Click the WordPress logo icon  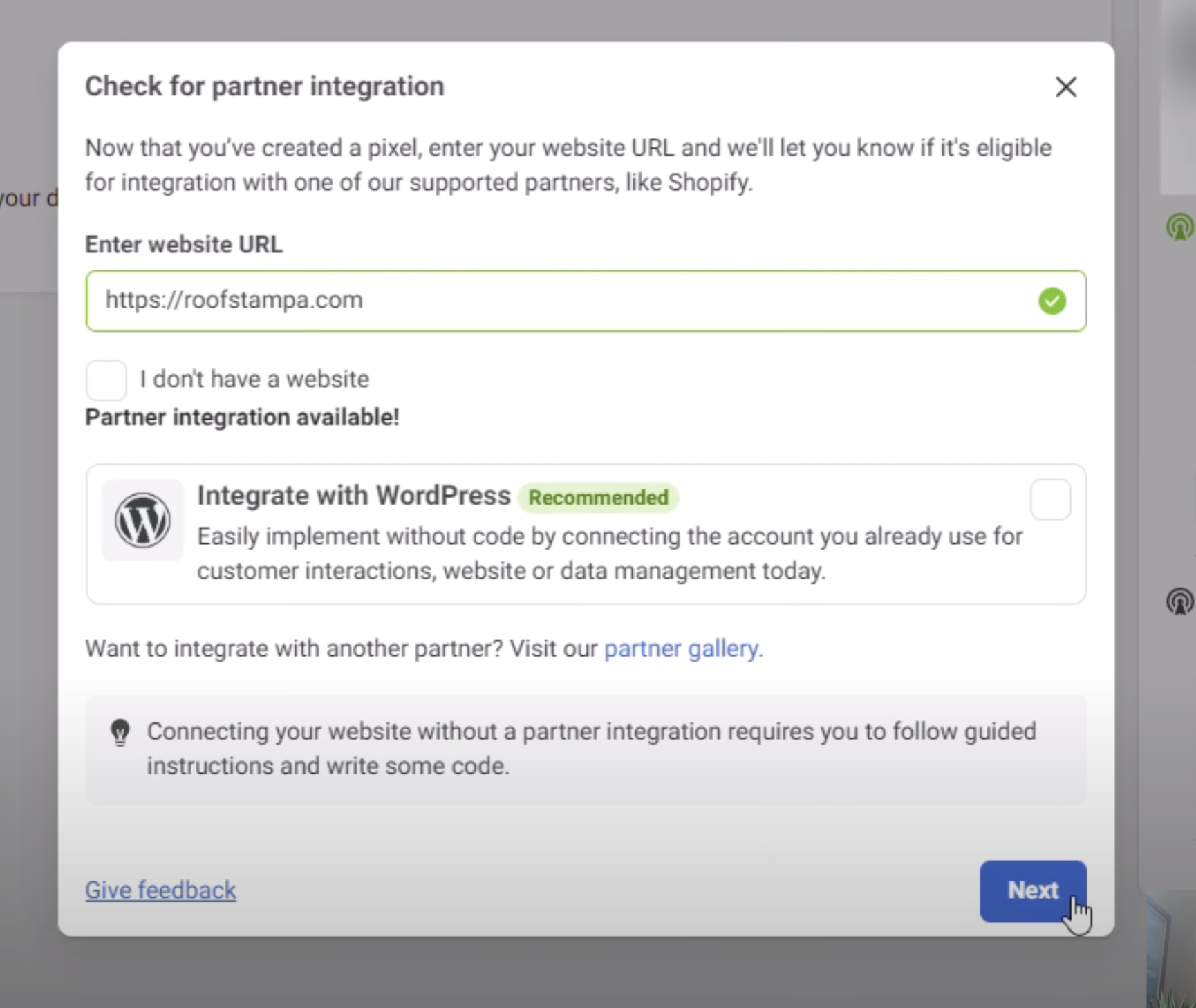(142, 521)
